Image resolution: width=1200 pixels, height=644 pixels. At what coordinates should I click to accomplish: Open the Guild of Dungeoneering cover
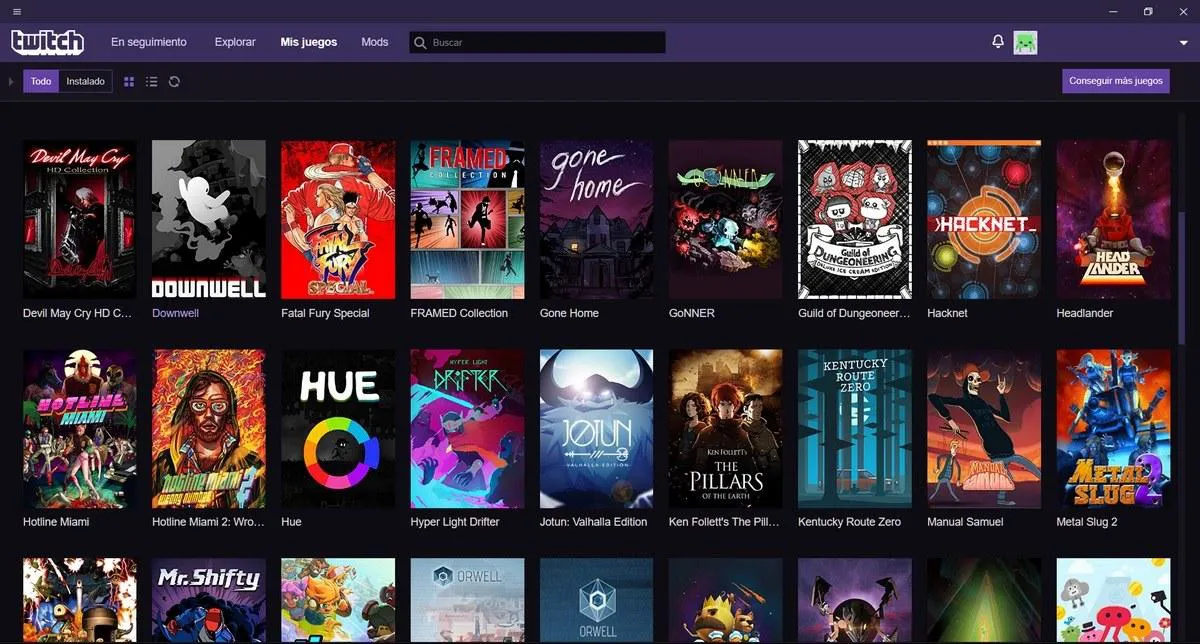click(x=855, y=219)
